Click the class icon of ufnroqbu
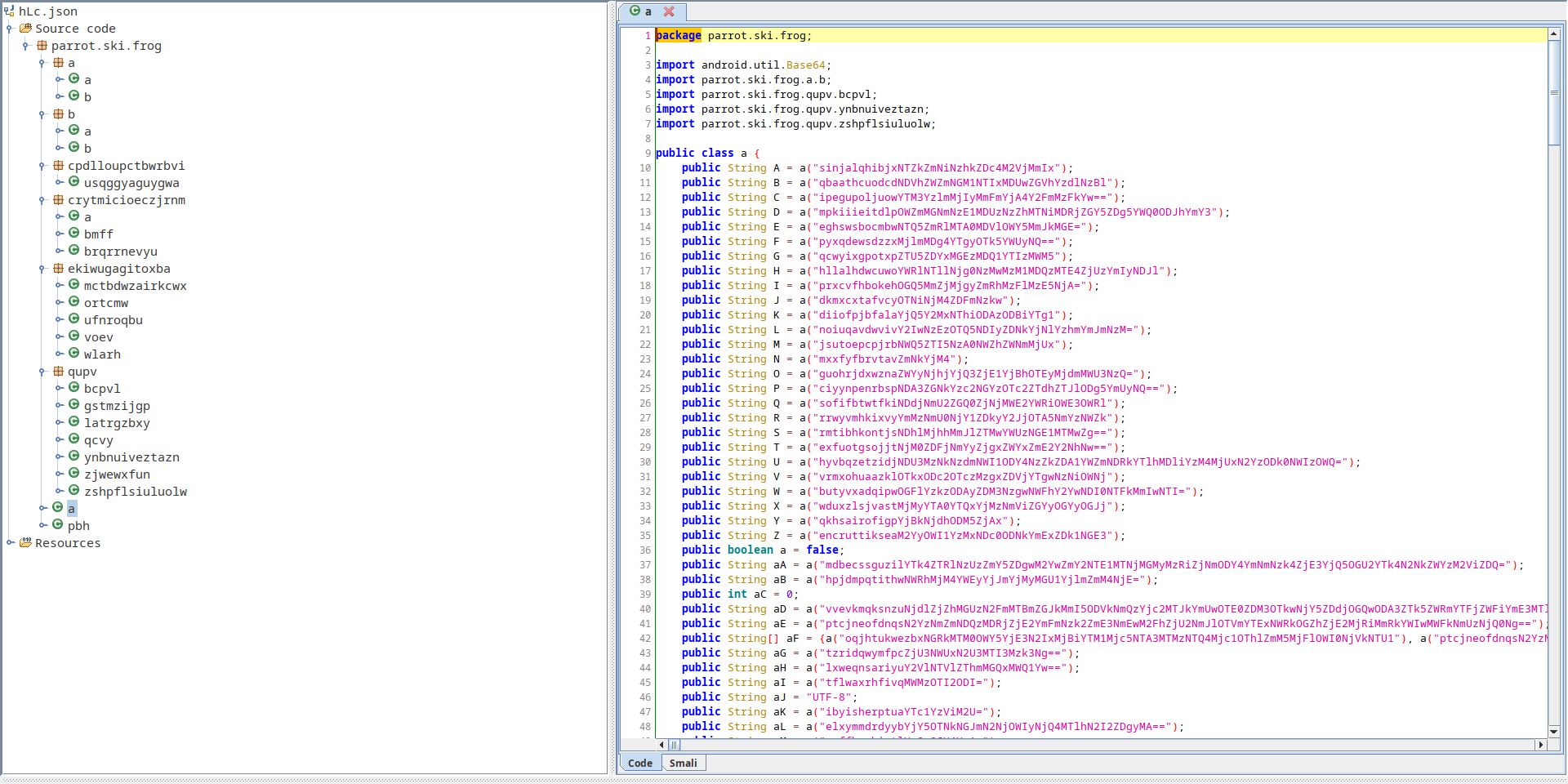The height and width of the screenshot is (784, 1568). click(74, 319)
